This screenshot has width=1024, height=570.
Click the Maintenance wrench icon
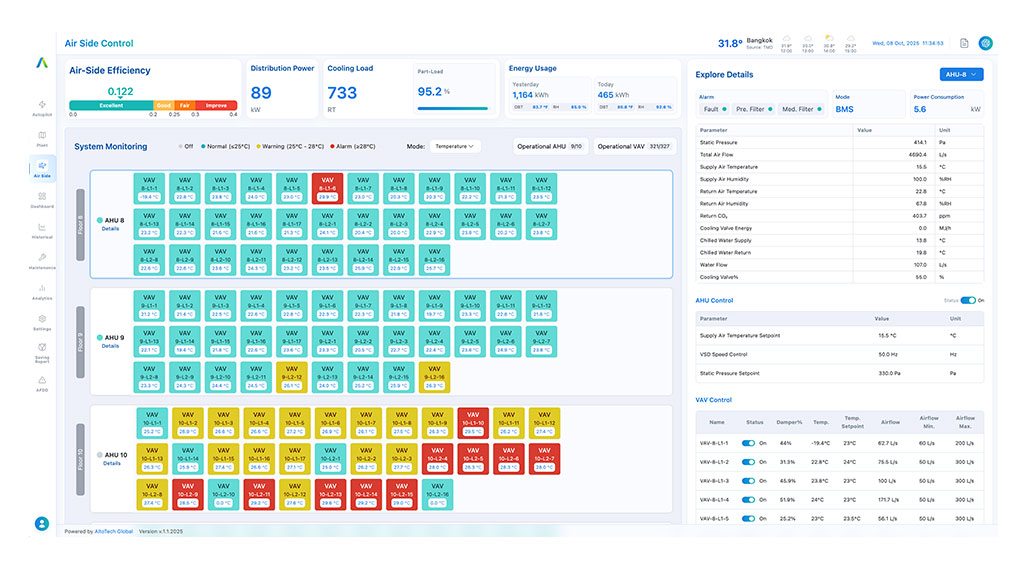(42, 259)
